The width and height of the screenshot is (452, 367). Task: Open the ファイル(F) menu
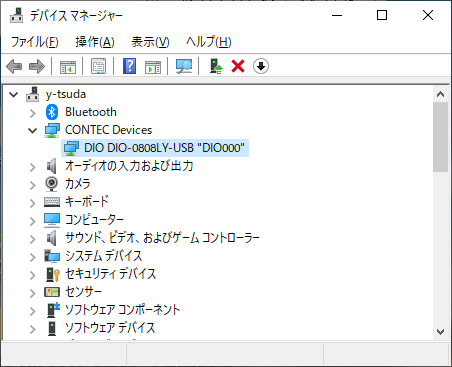[35, 42]
